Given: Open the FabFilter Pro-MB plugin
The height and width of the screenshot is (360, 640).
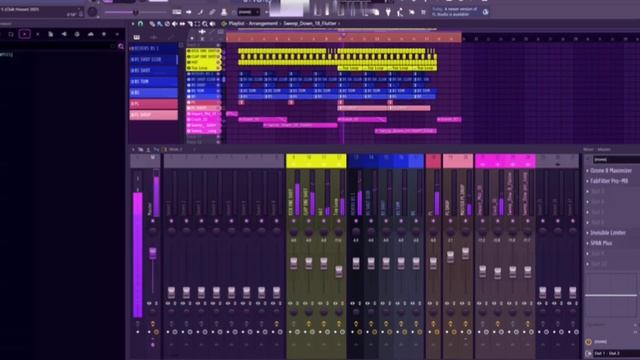Looking at the screenshot, I should point(609,181).
